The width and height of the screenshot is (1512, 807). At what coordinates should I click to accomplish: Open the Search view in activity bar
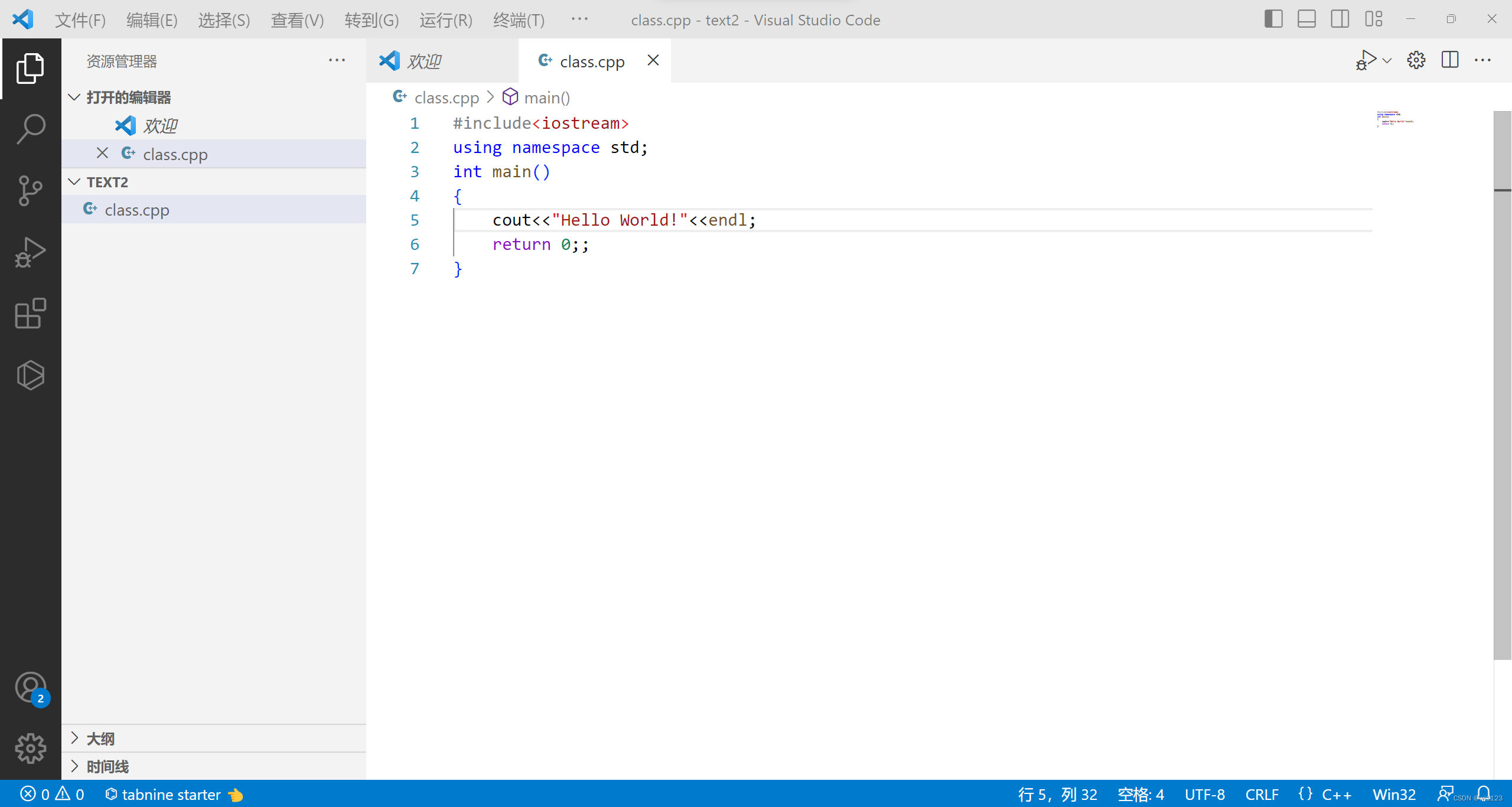click(31, 128)
